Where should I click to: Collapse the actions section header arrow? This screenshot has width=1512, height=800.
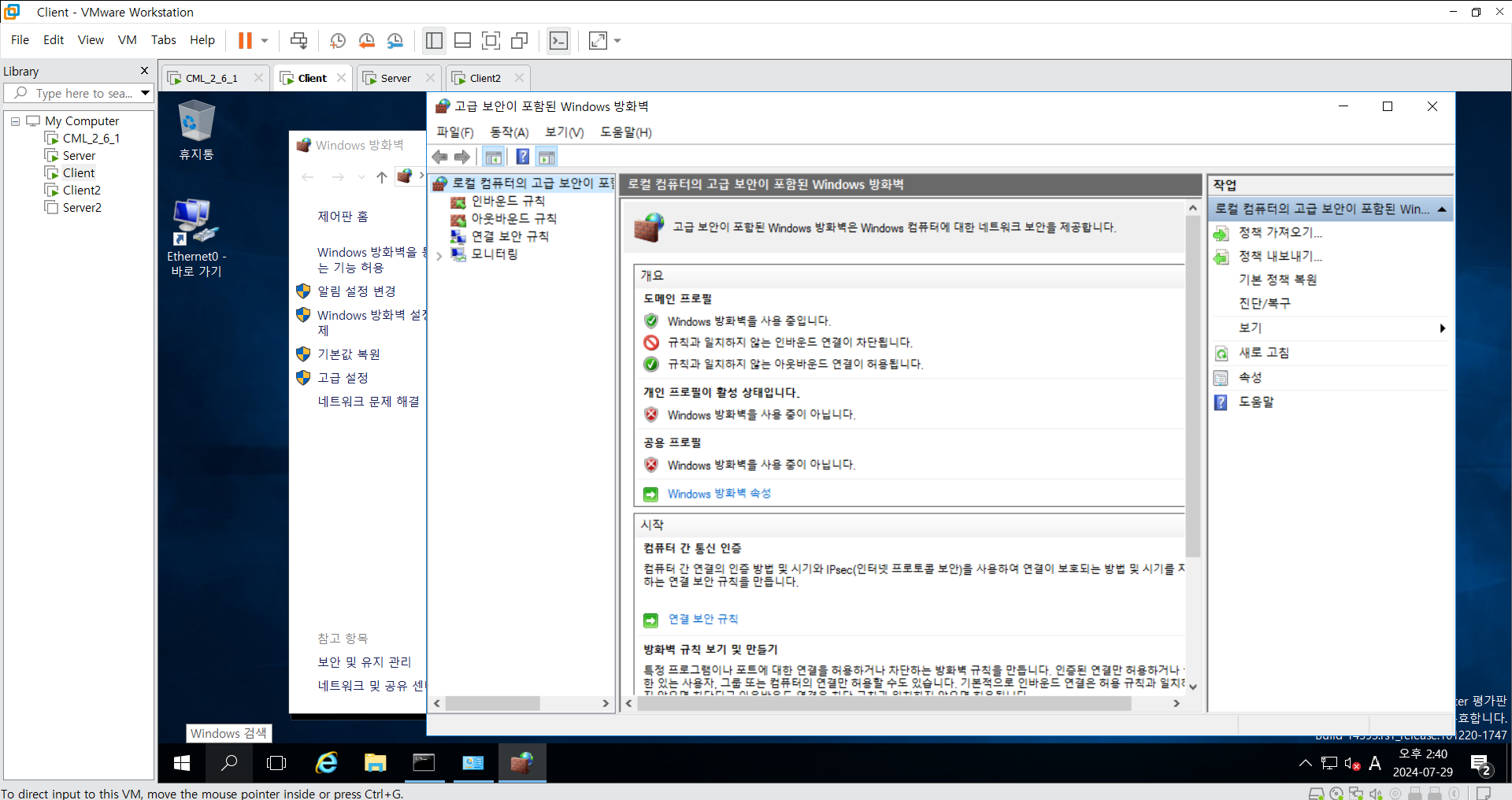tap(1442, 209)
